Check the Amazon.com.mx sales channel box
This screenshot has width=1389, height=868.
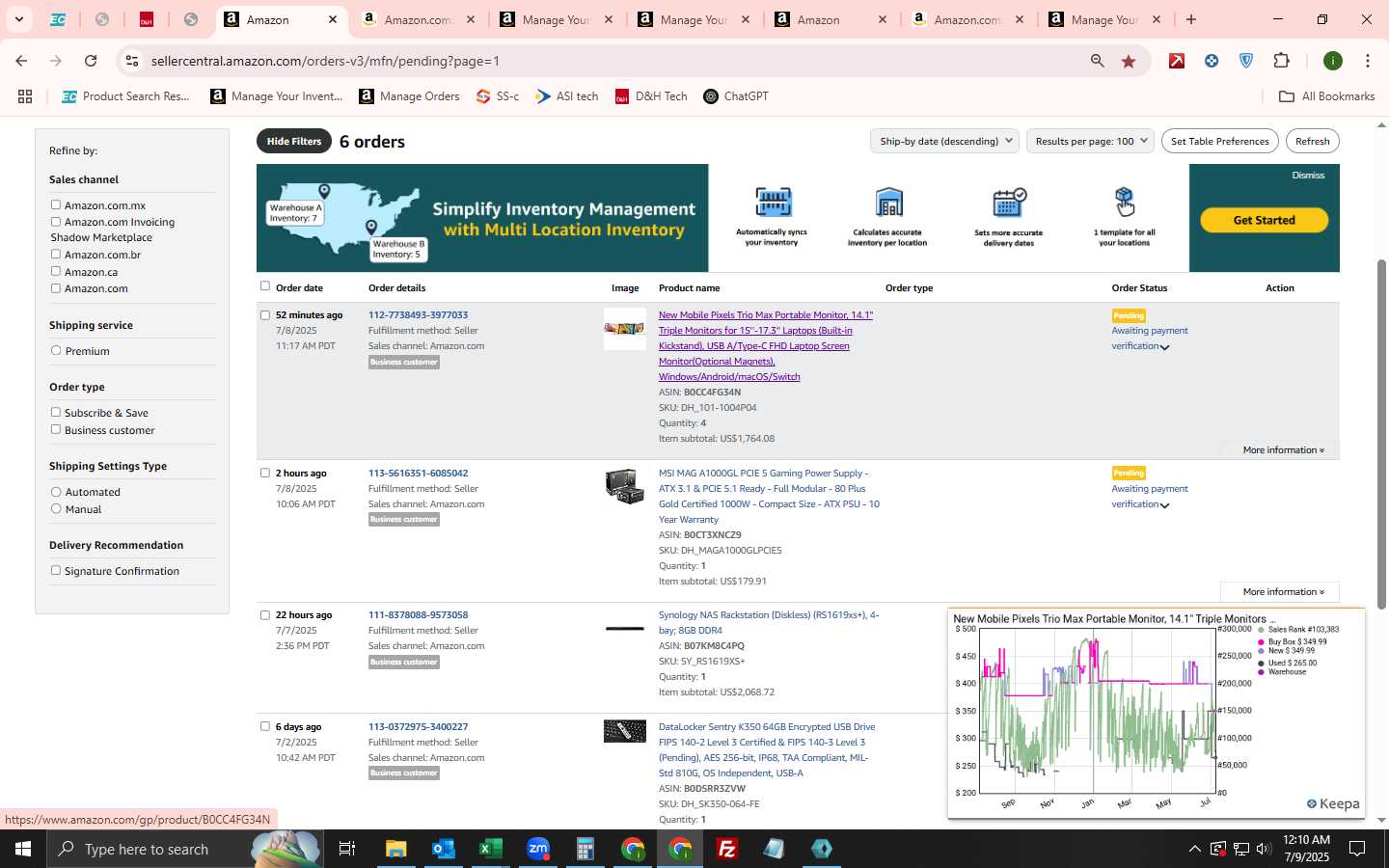point(56,204)
